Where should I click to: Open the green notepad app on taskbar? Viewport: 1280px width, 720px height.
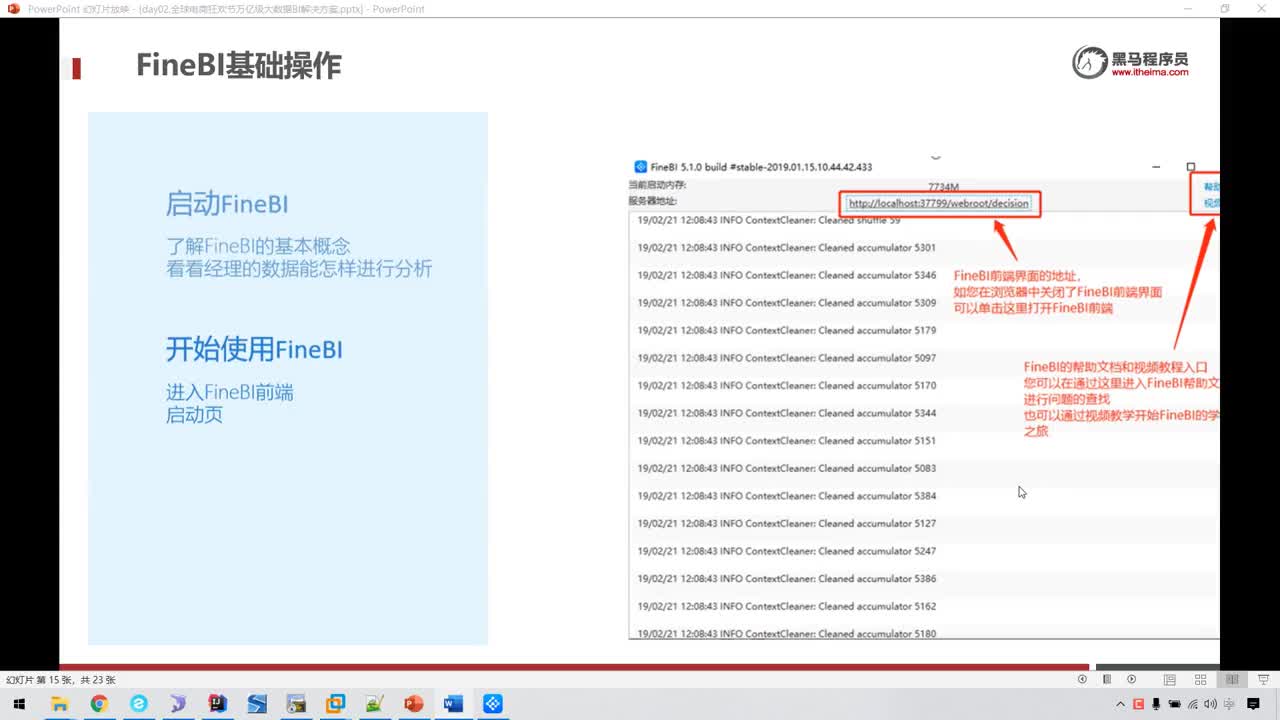pos(375,704)
